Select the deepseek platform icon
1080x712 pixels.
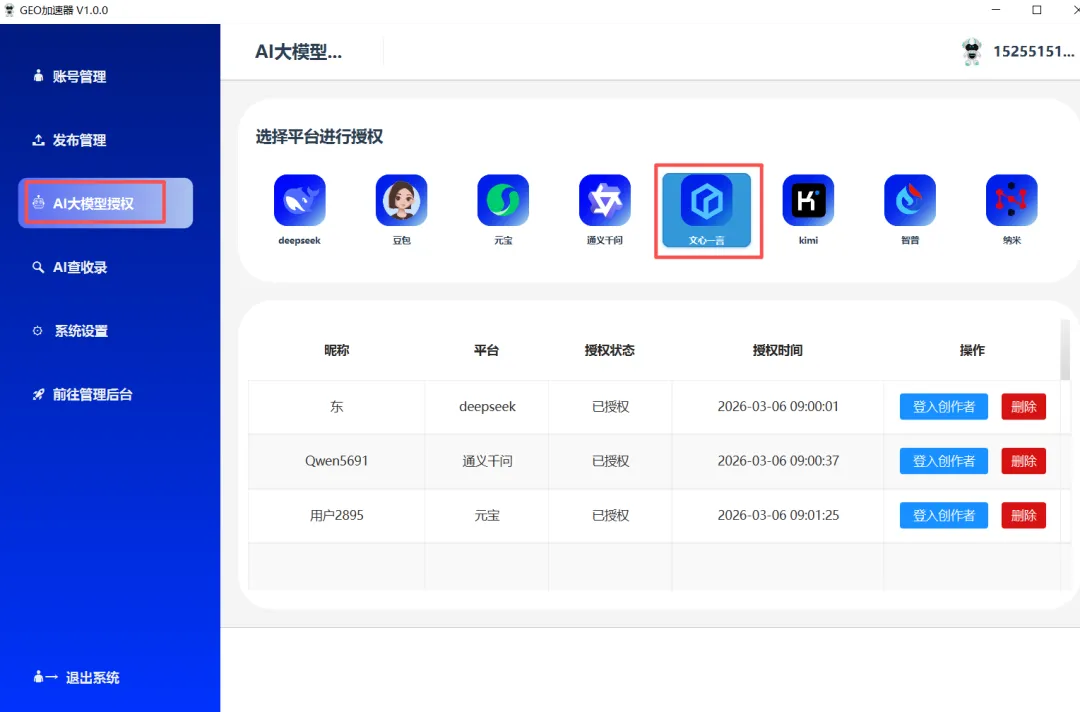300,200
